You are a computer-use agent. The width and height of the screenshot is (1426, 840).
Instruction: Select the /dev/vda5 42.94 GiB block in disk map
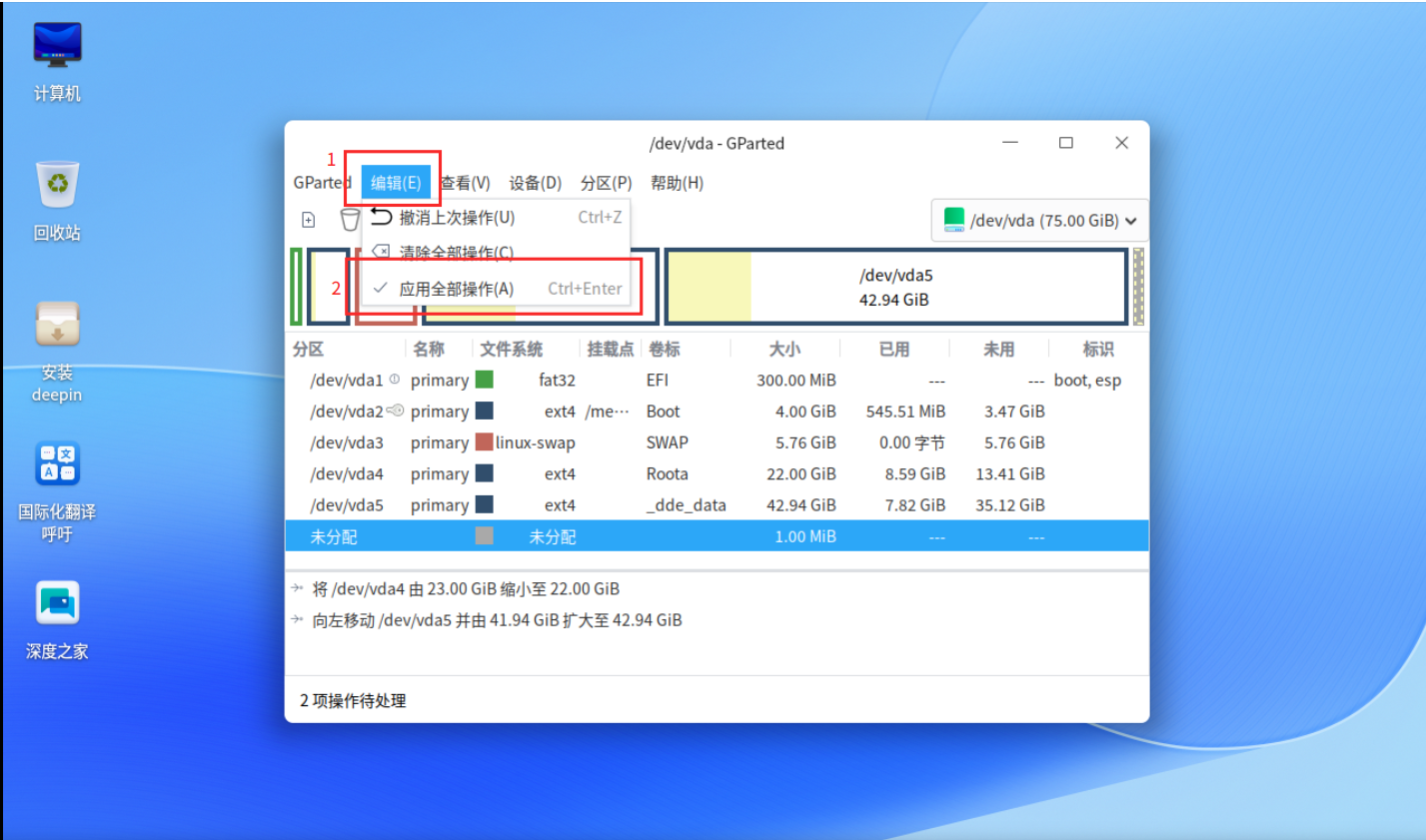896,287
